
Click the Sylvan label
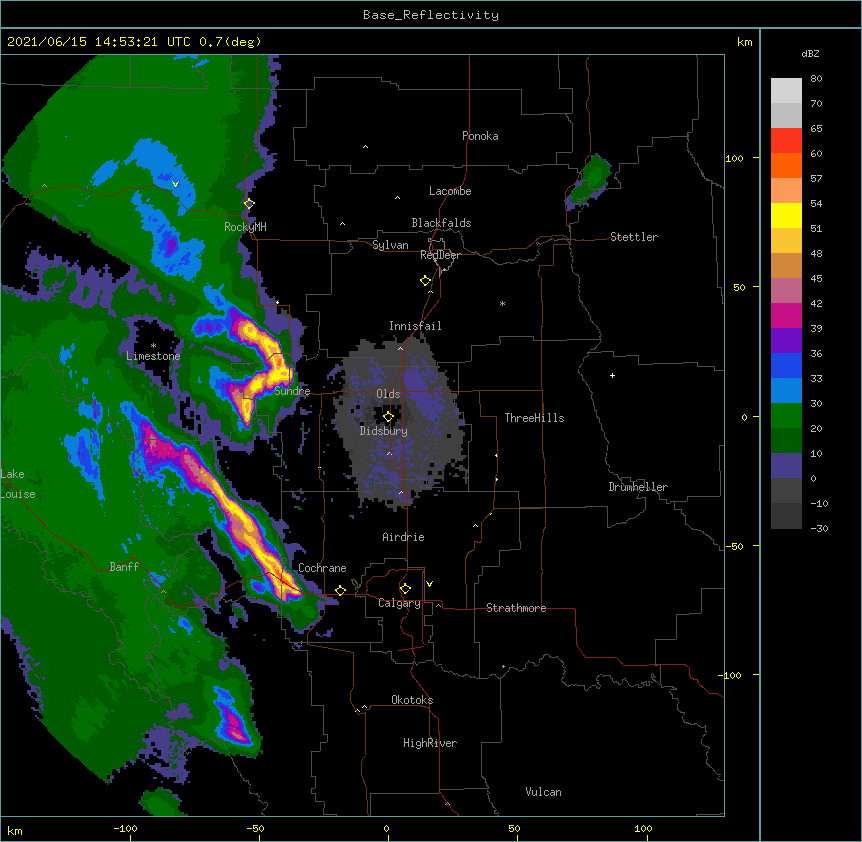[390, 245]
